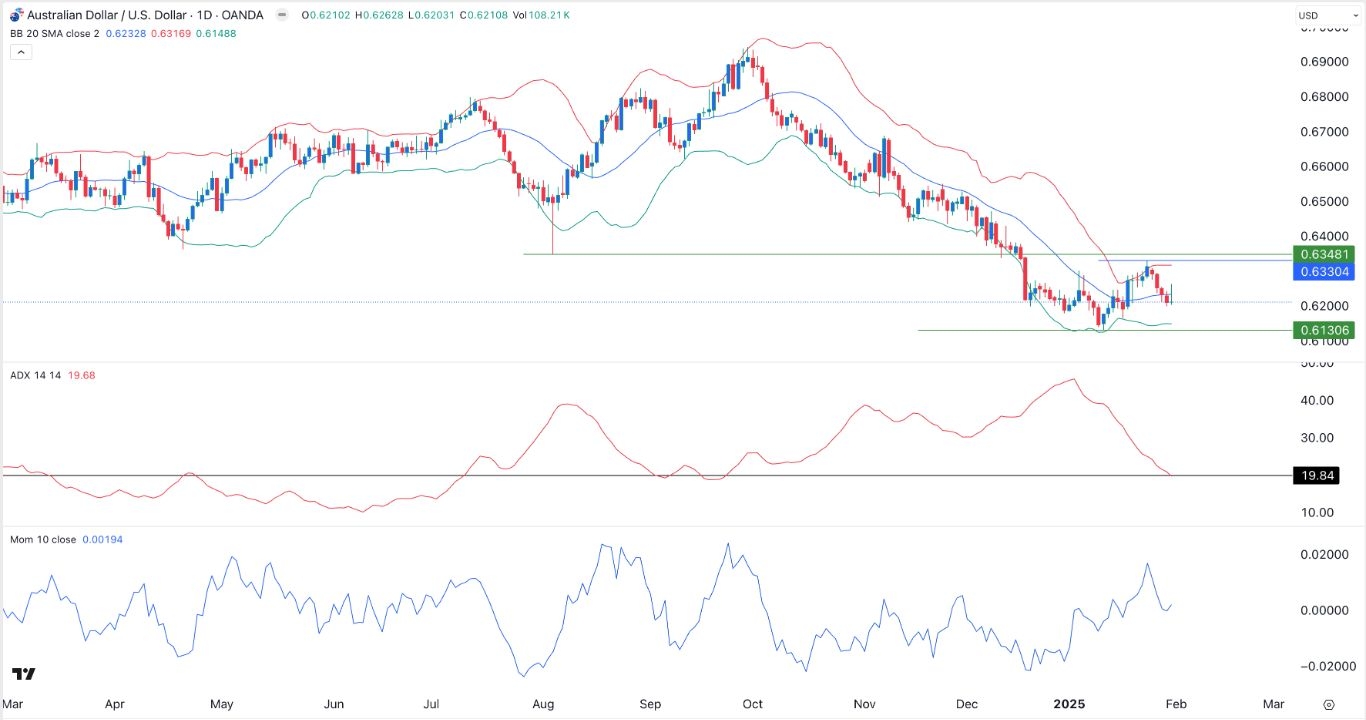This screenshot has width=1366, height=720.
Task: Click the Oct label on time axis
Action: [x=753, y=704]
